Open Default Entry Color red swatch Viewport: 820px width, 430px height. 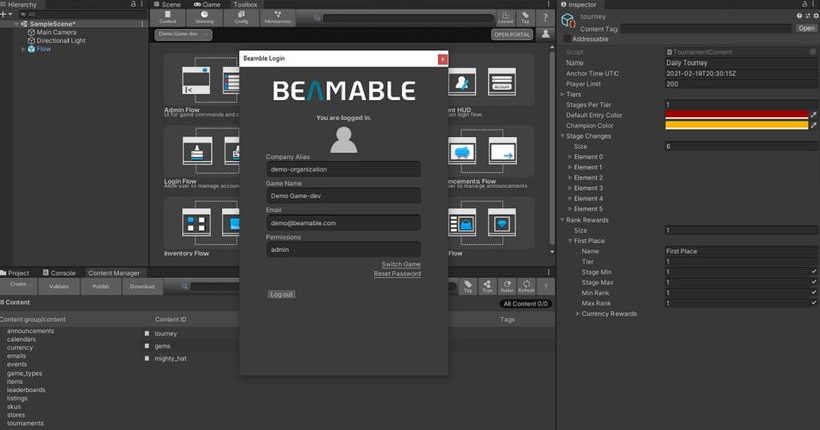(736, 115)
